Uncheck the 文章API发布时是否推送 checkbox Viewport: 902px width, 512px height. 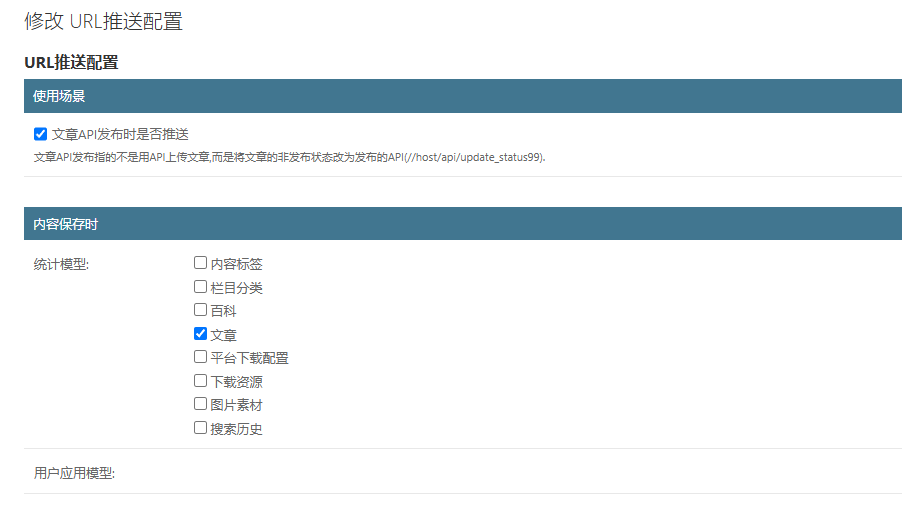pyautogui.click(x=41, y=134)
